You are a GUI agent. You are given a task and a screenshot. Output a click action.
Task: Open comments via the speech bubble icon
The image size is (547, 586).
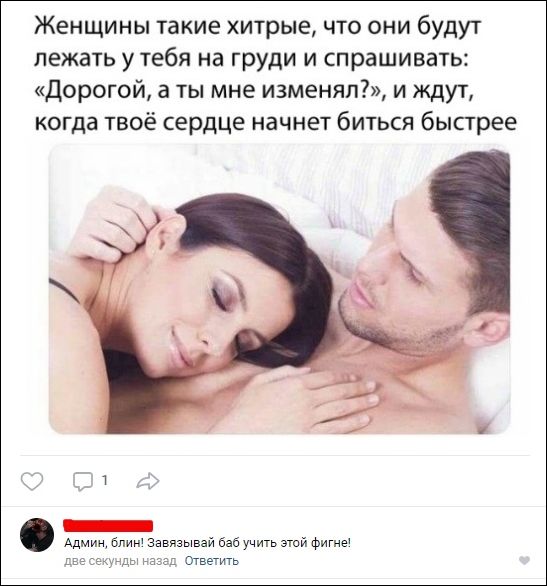pos(83,481)
